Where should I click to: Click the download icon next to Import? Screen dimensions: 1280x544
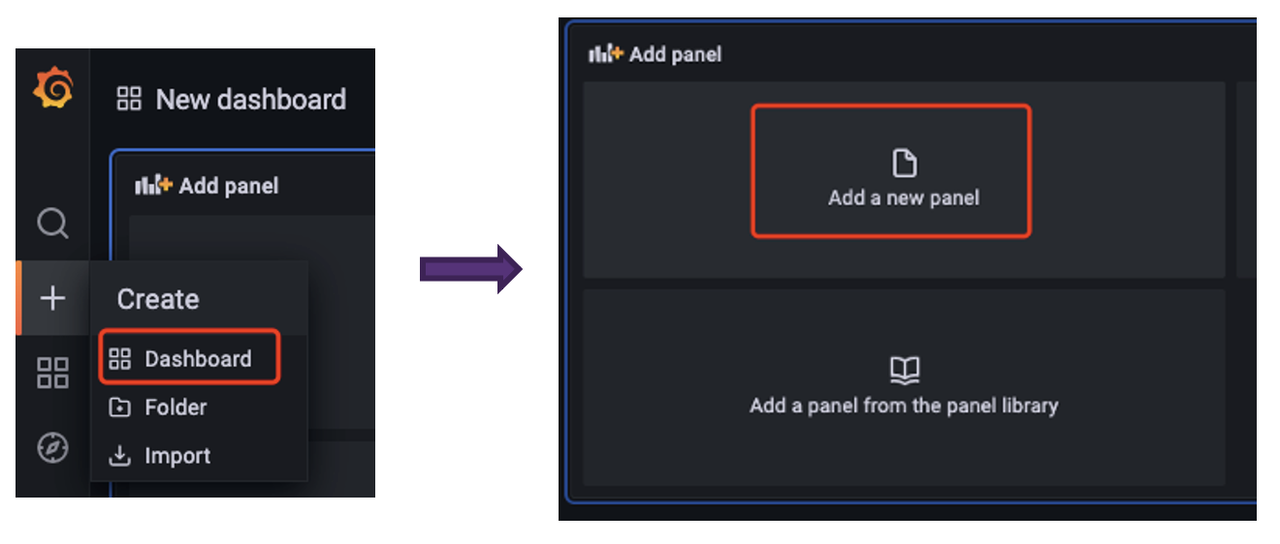pos(120,456)
